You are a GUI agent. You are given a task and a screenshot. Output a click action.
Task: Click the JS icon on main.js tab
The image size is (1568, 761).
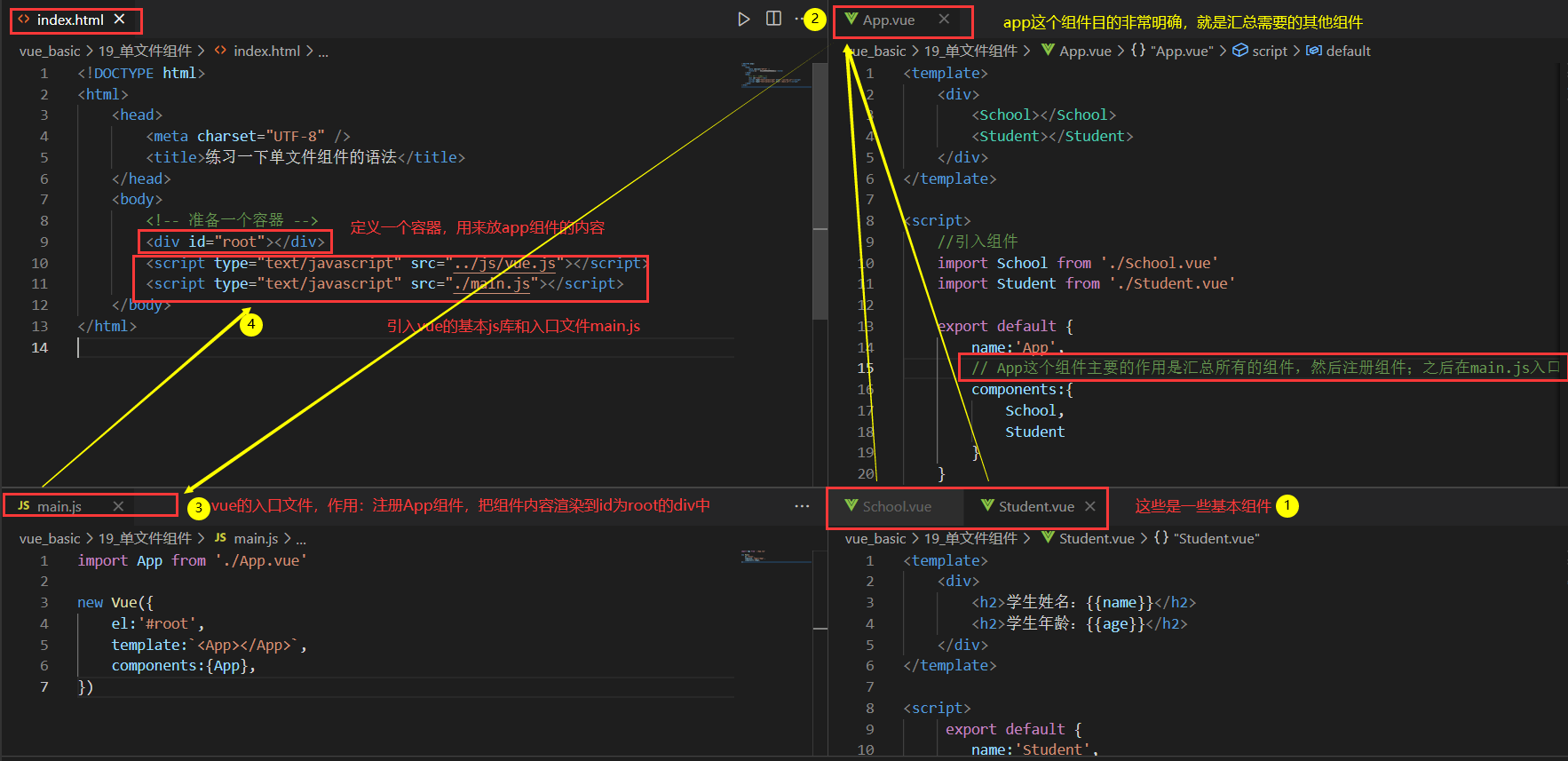[24, 506]
